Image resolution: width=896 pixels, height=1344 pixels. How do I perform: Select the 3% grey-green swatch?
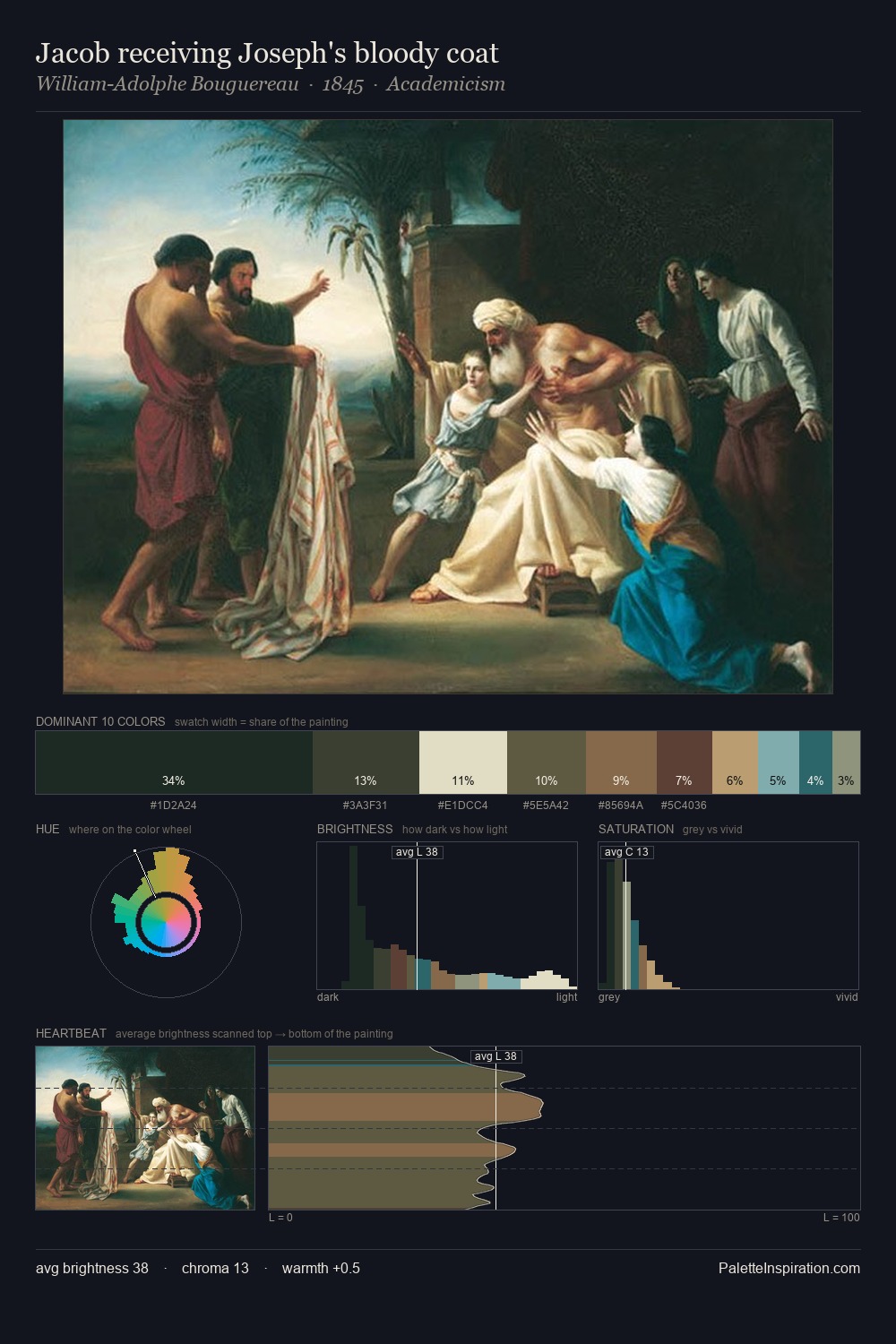[846, 762]
